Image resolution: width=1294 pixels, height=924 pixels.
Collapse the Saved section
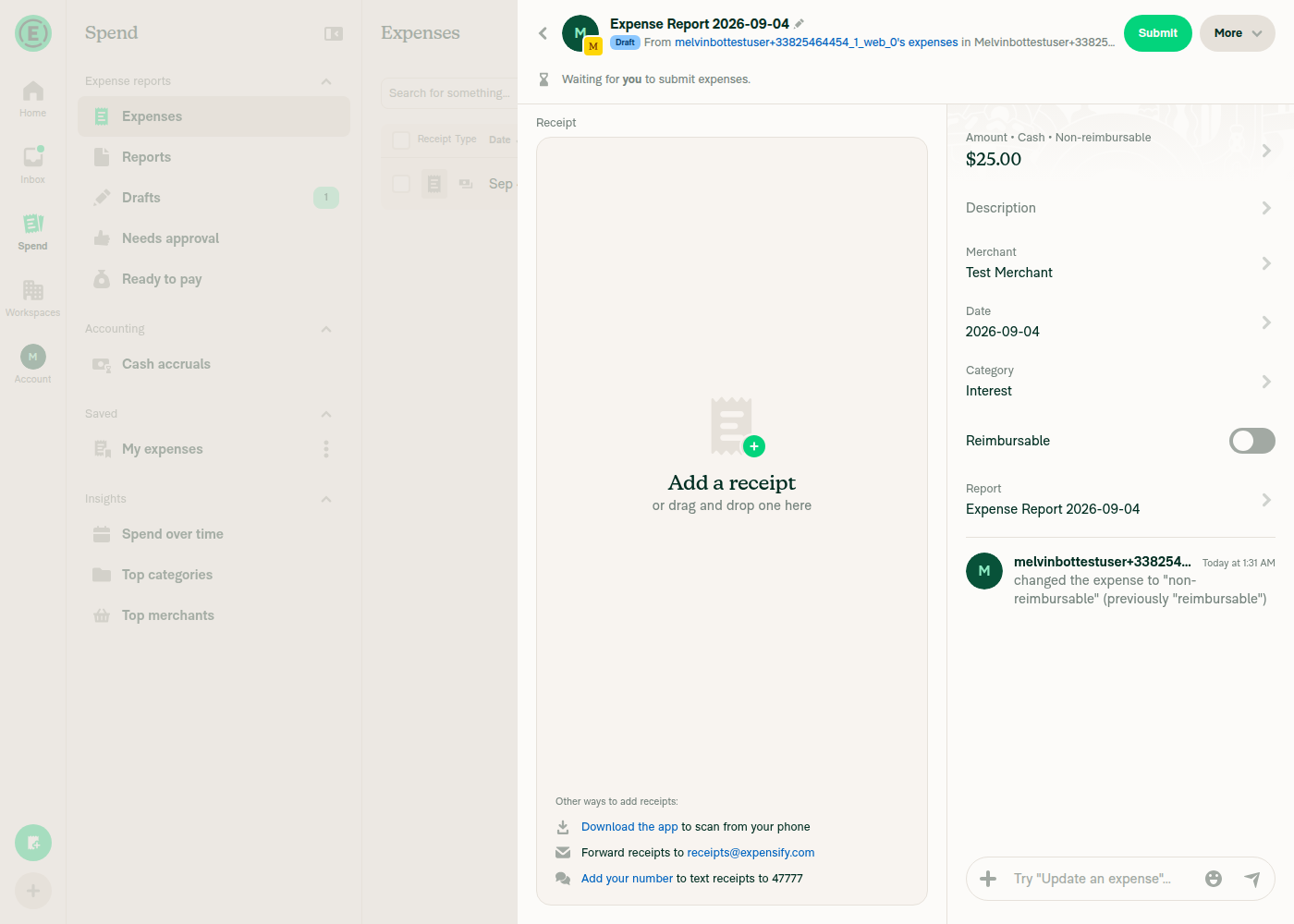[x=326, y=414]
